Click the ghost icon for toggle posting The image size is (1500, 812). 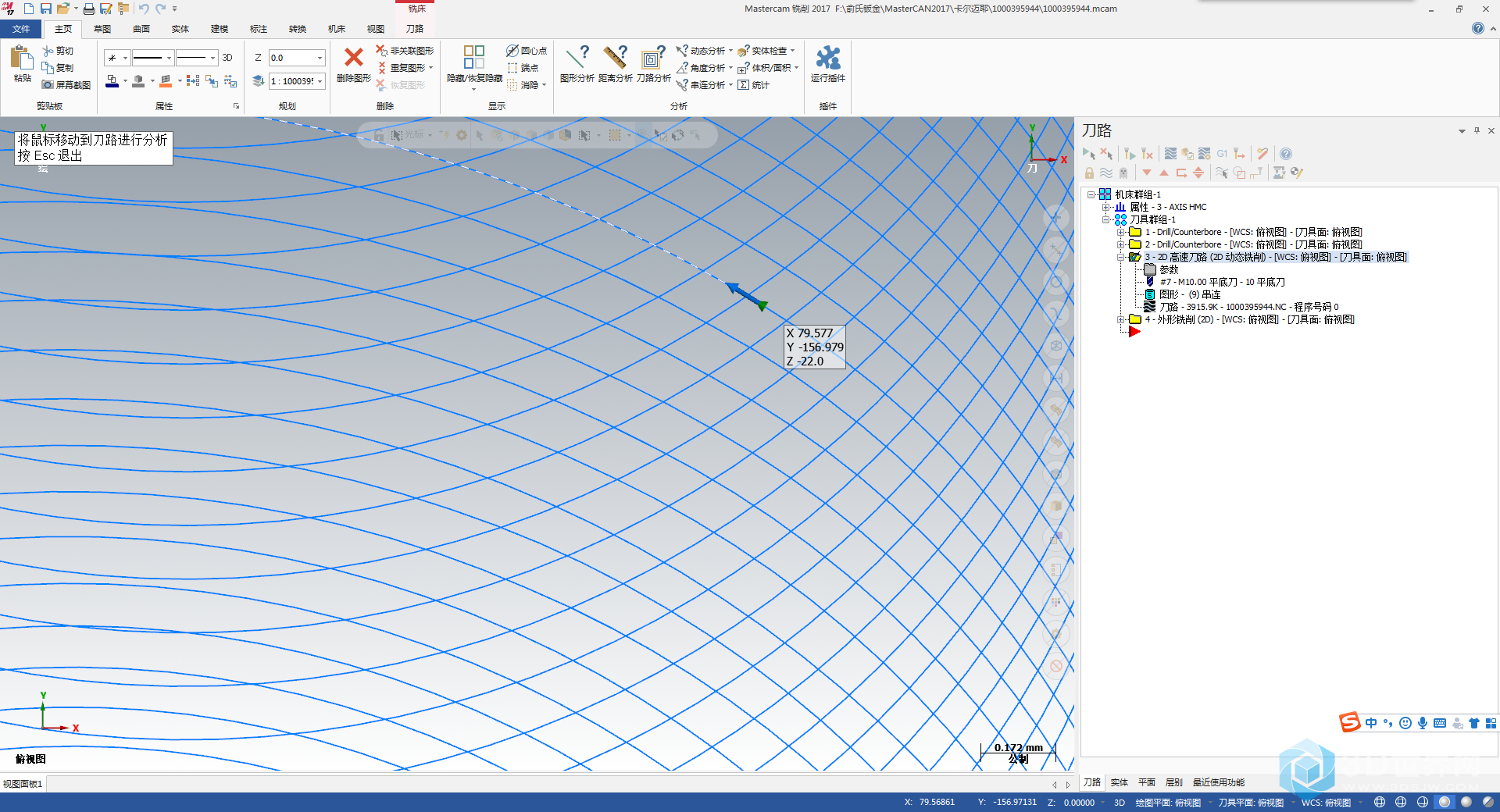point(1123,173)
